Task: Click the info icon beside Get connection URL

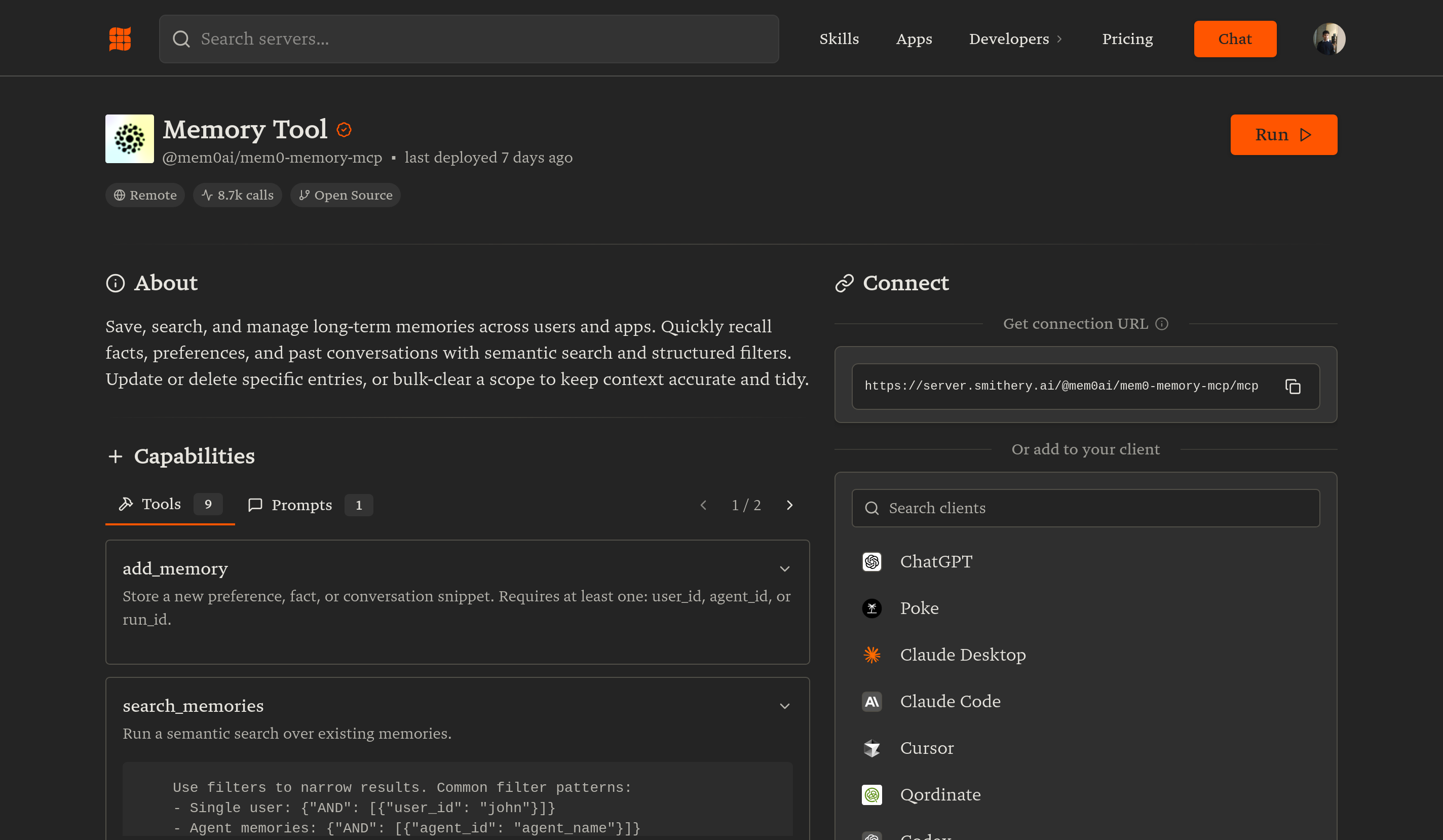Action: (1161, 324)
